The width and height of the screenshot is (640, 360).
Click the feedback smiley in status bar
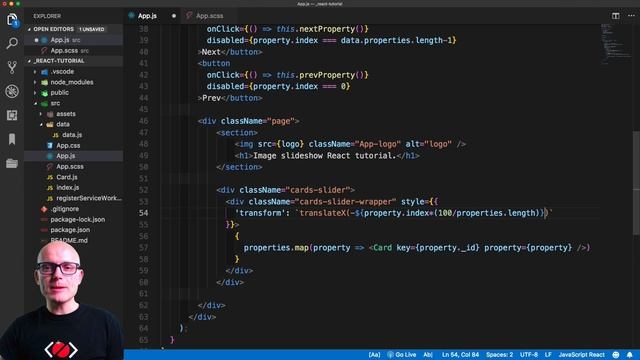point(616,355)
